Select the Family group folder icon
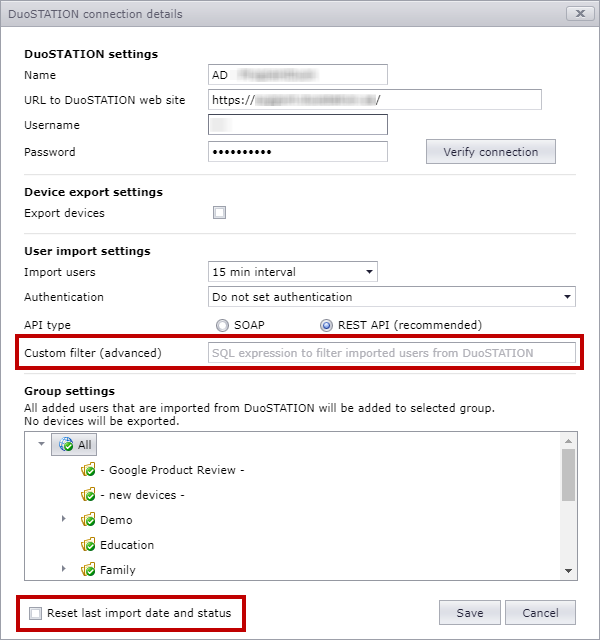Screen dimensions: 600x640 (88, 570)
